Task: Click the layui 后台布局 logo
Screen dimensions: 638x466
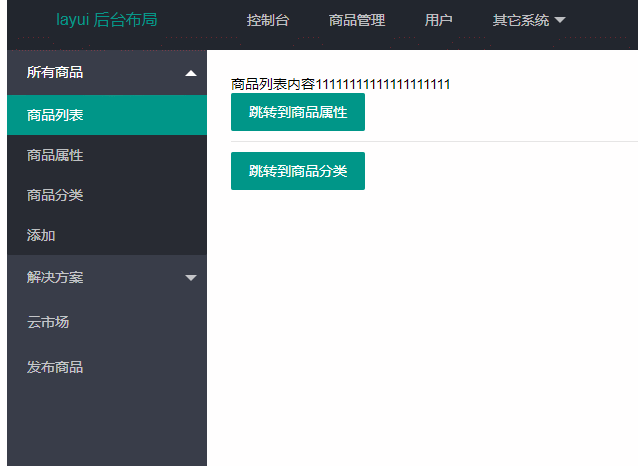Action: point(107,20)
